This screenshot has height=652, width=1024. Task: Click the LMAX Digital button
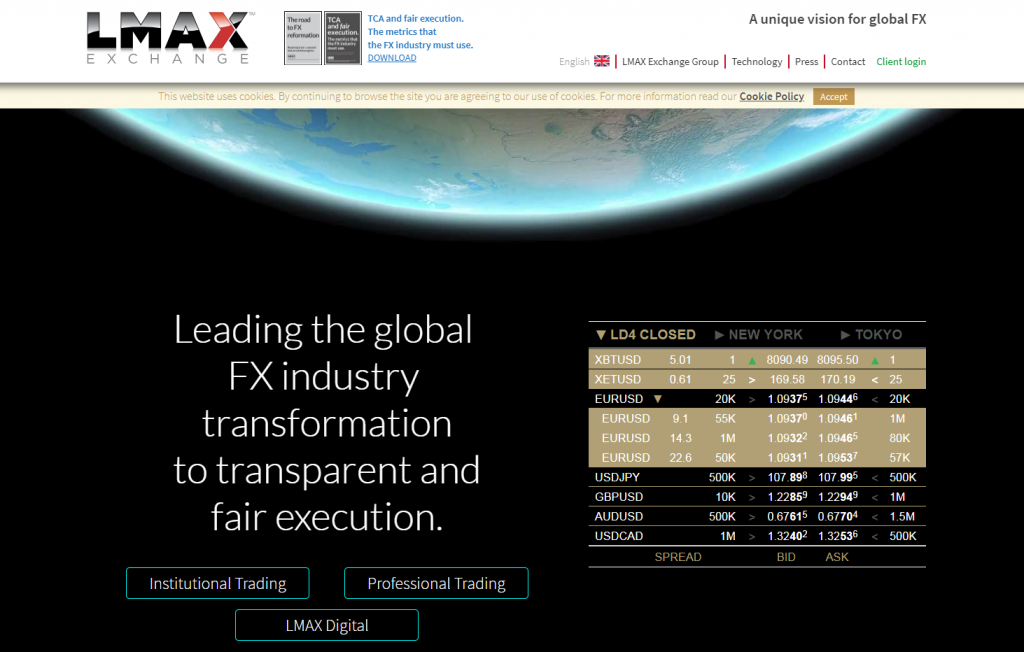327,625
